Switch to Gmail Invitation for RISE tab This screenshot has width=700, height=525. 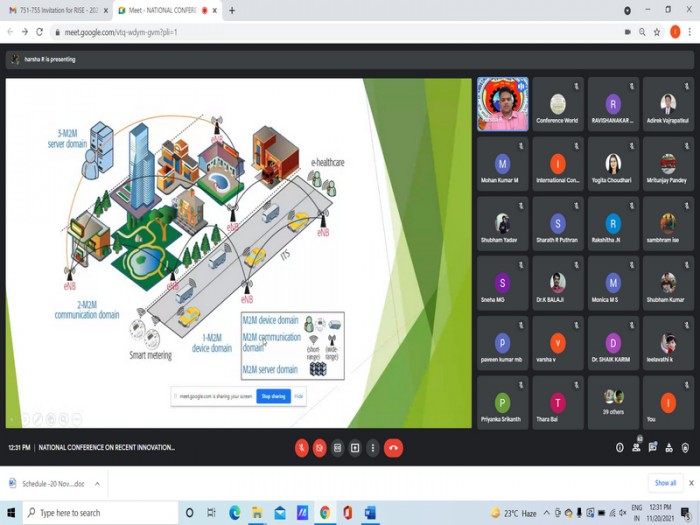57,10
